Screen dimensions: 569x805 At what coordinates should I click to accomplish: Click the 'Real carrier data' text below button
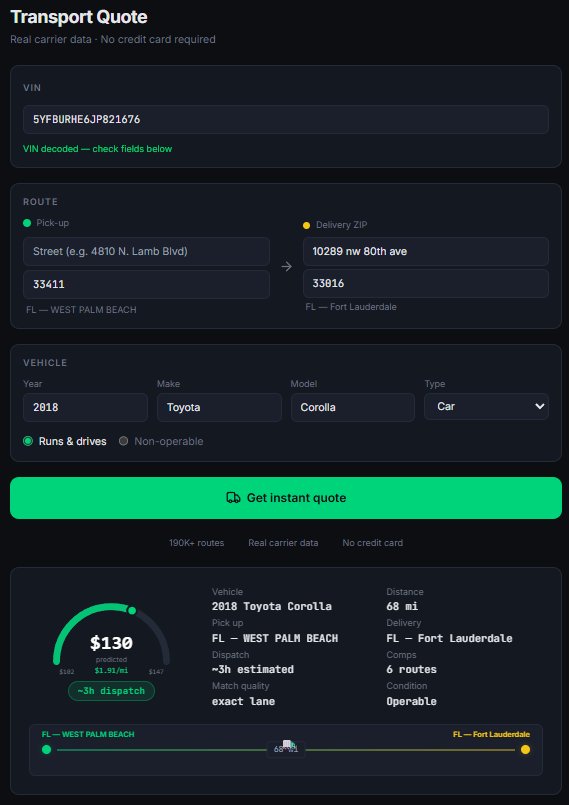point(283,543)
